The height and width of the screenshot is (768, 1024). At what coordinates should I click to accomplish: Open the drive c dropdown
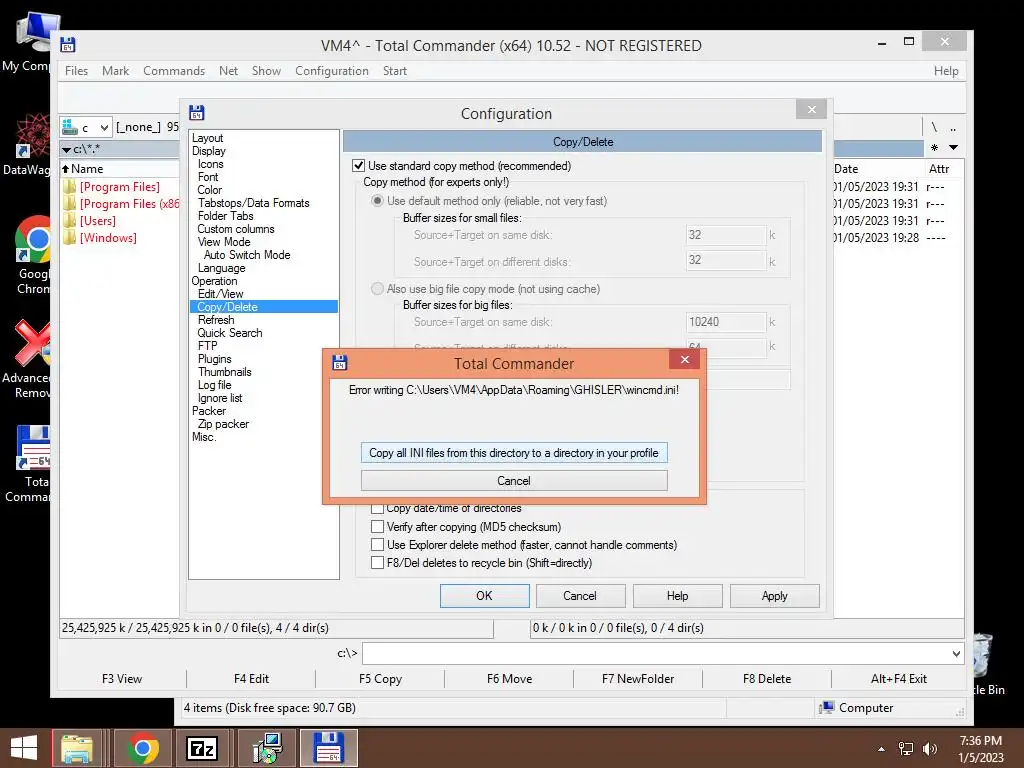coord(86,127)
